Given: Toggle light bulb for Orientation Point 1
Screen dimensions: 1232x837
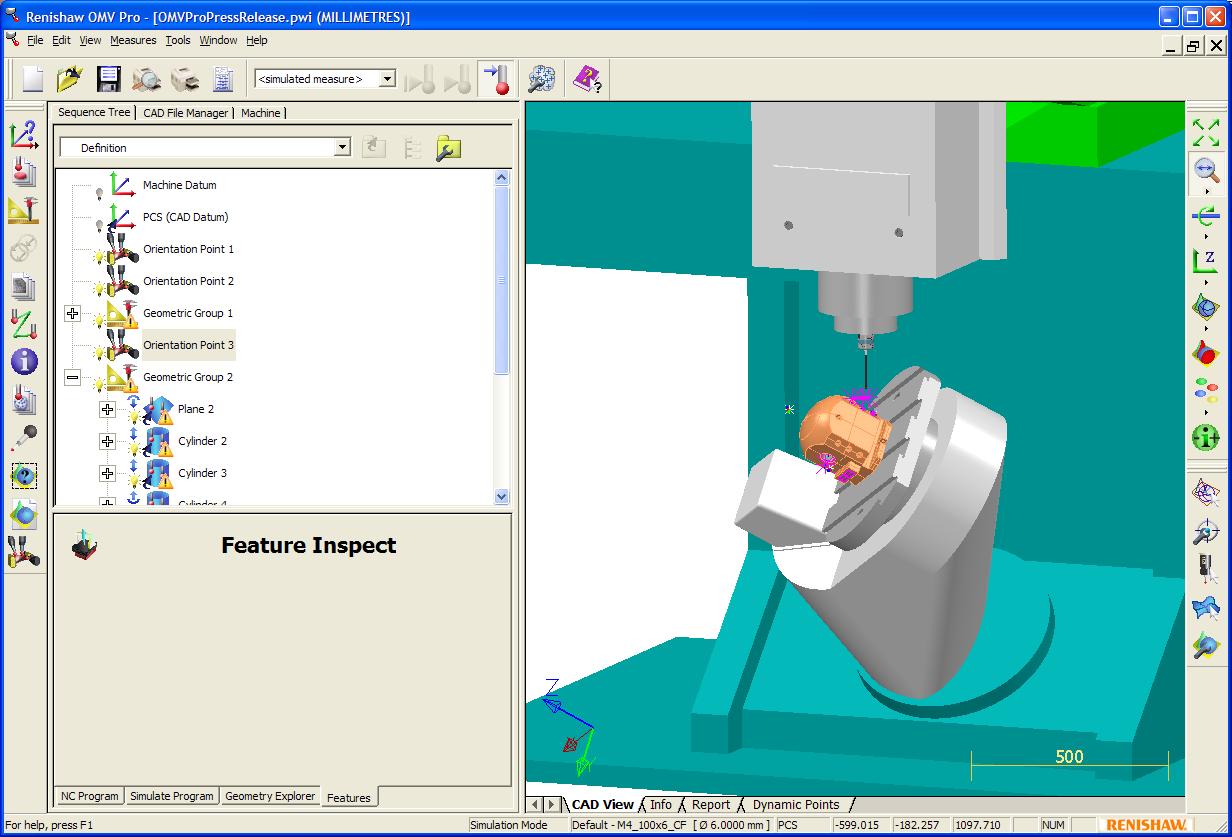Looking at the screenshot, I should [x=99, y=256].
